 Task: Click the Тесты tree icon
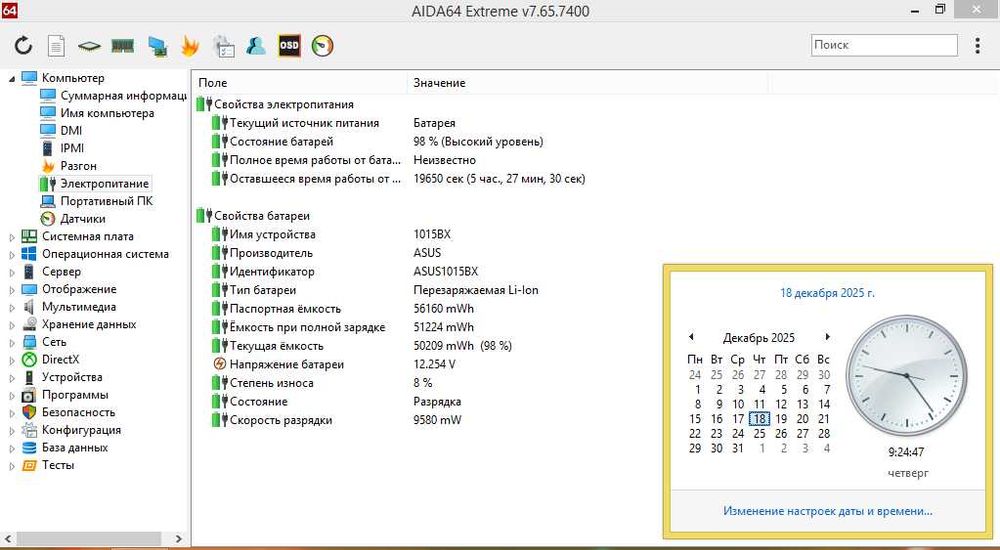(29, 465)
